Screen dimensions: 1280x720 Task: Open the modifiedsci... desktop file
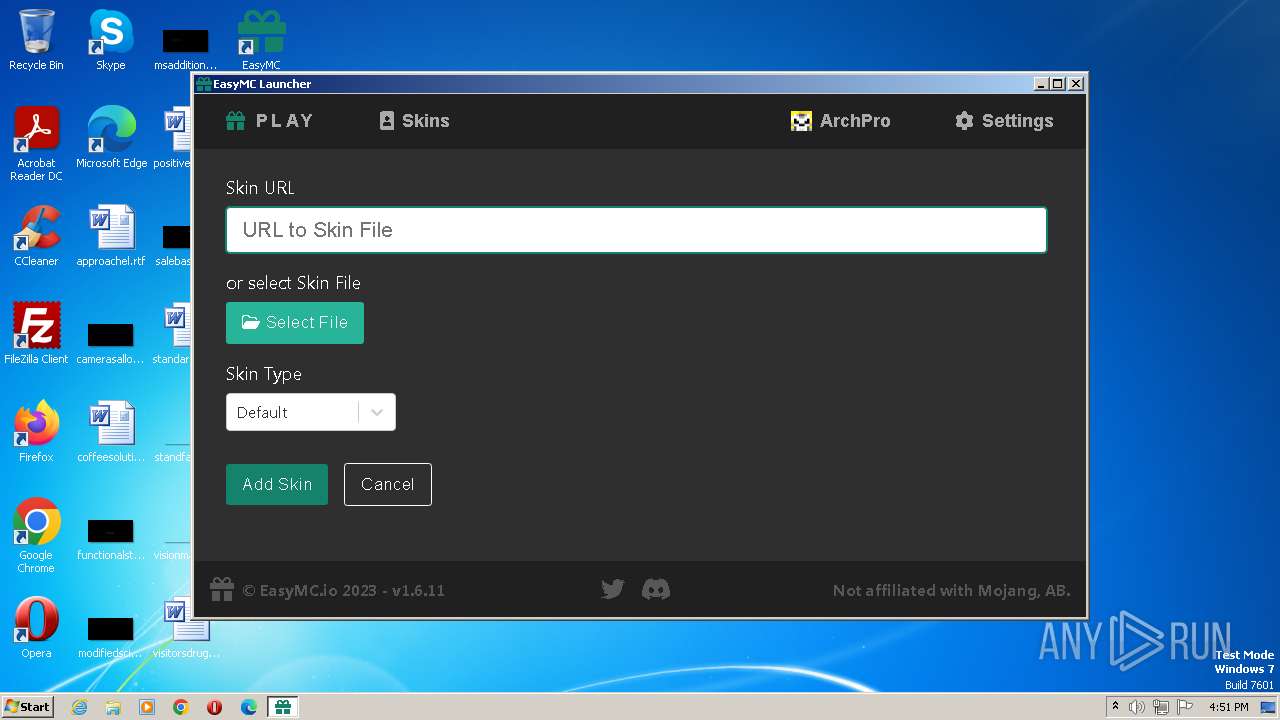click(111, 634)
